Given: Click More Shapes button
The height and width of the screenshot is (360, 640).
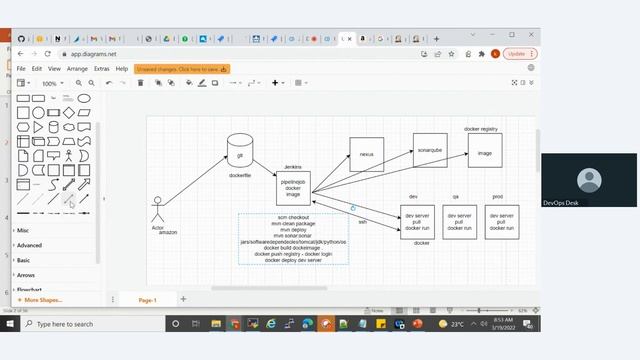Looking at the screenshot, I should point(40,300).
